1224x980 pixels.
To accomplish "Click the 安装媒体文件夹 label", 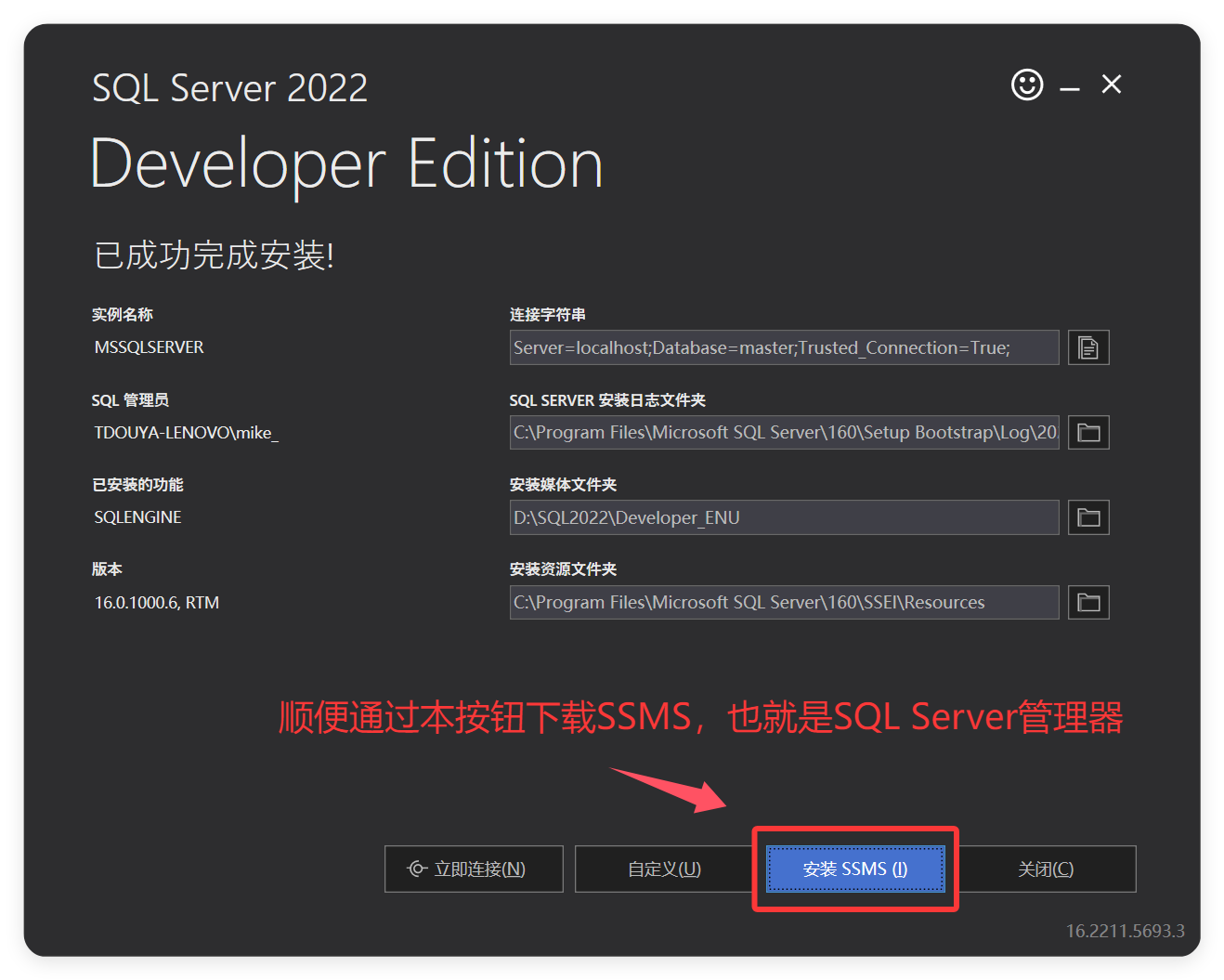I will (563, 485).
